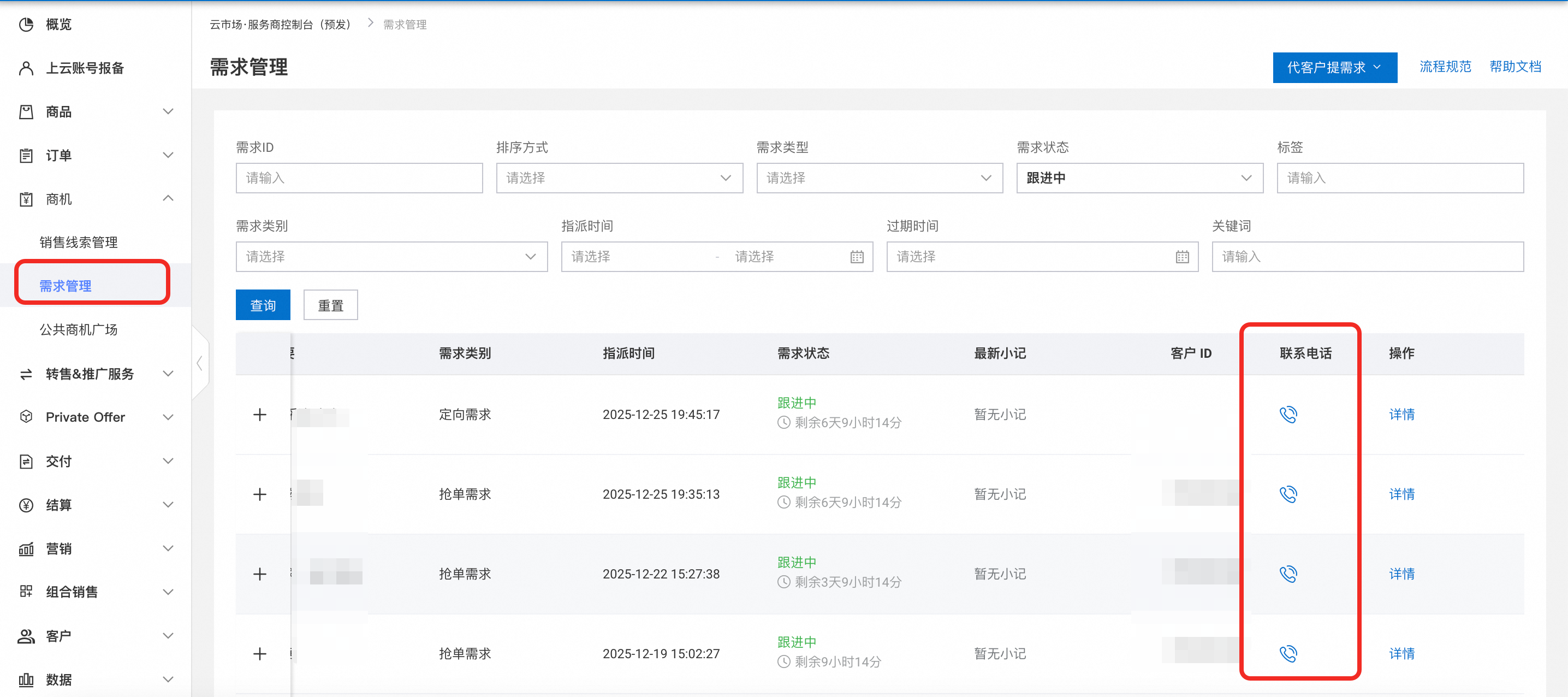Click the sidebar collapse arrow handle
Screen dimensions: 1568x697
(x=200, y=364)
